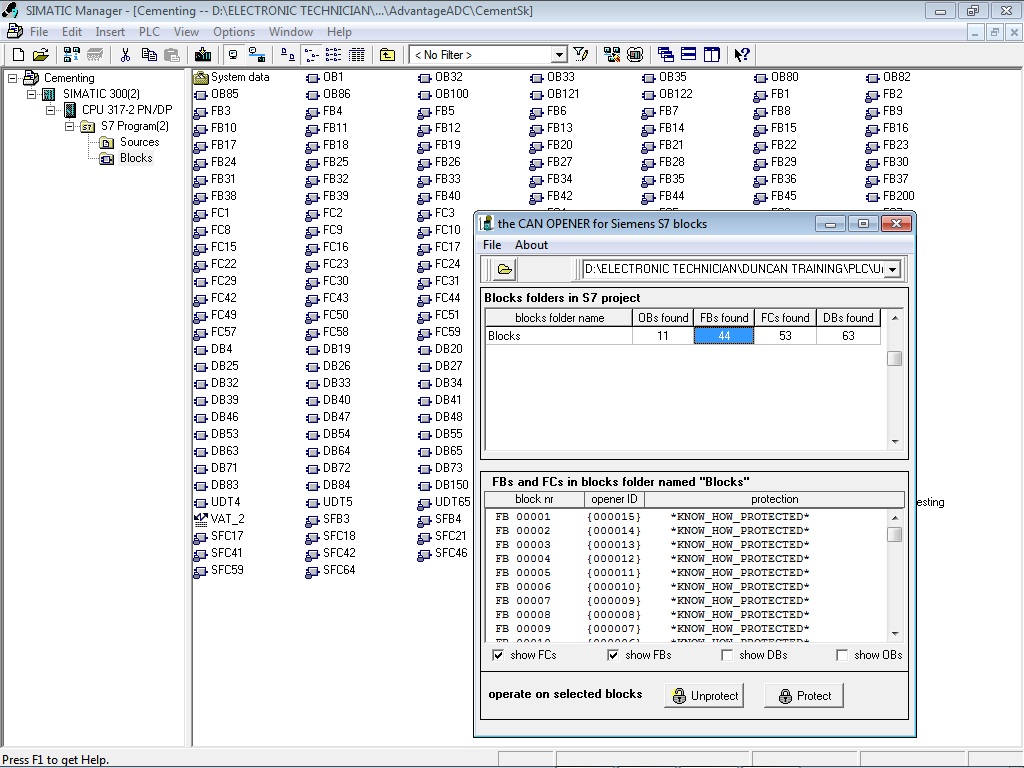Screen dimensions: 1024x768
Task: Click the Copy toolbar icon
Action: tap(149, 55)
